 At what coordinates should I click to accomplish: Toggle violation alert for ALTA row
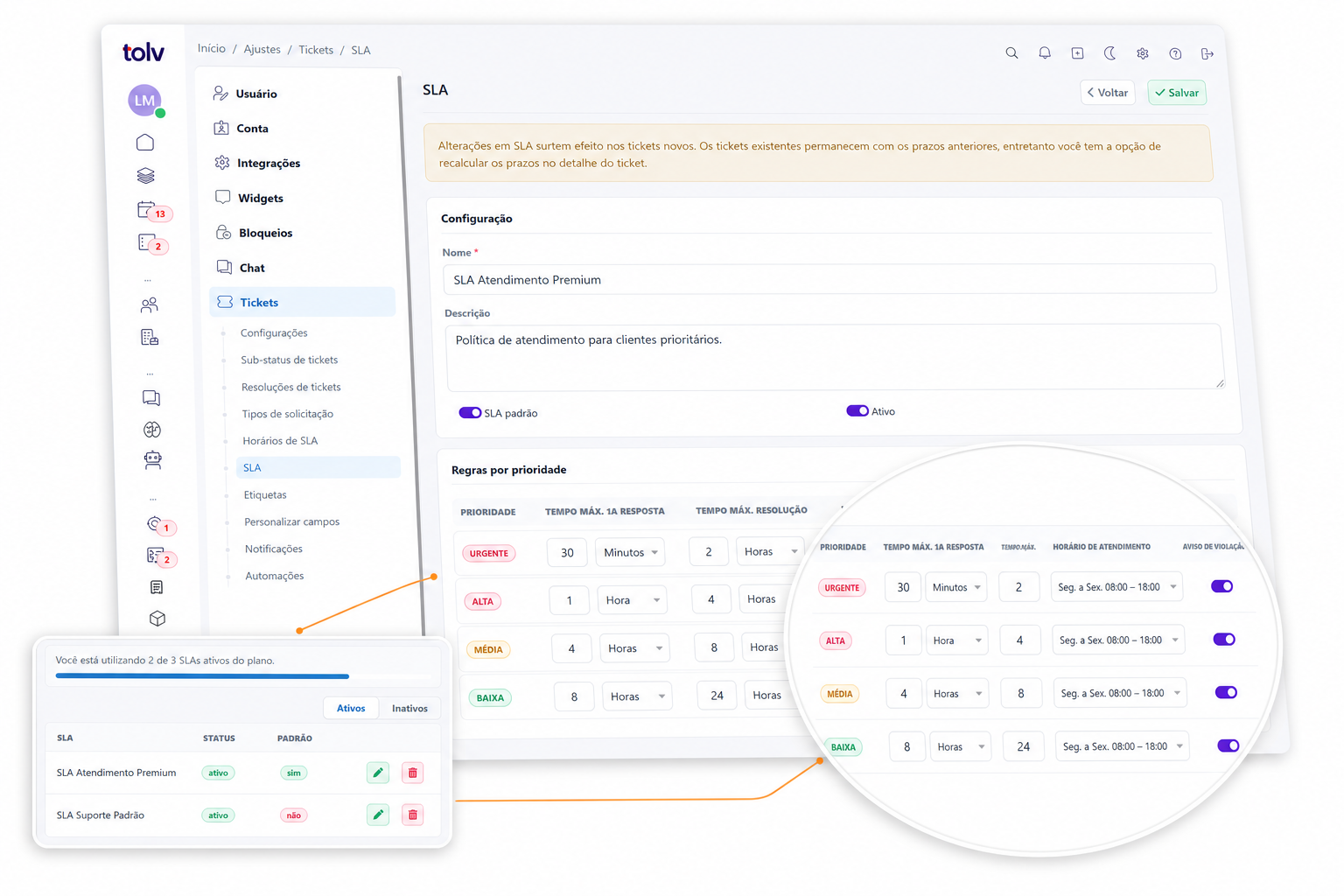tap(1224, 640)
